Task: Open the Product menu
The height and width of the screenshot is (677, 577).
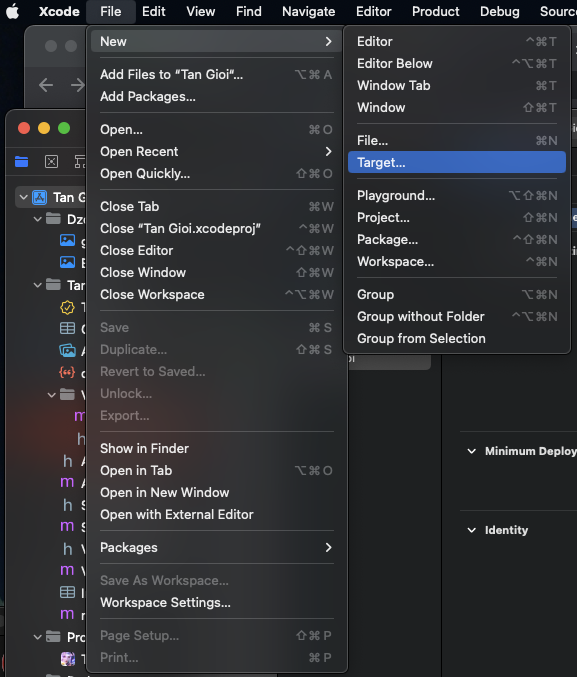Action: click(x=435, y=11)
